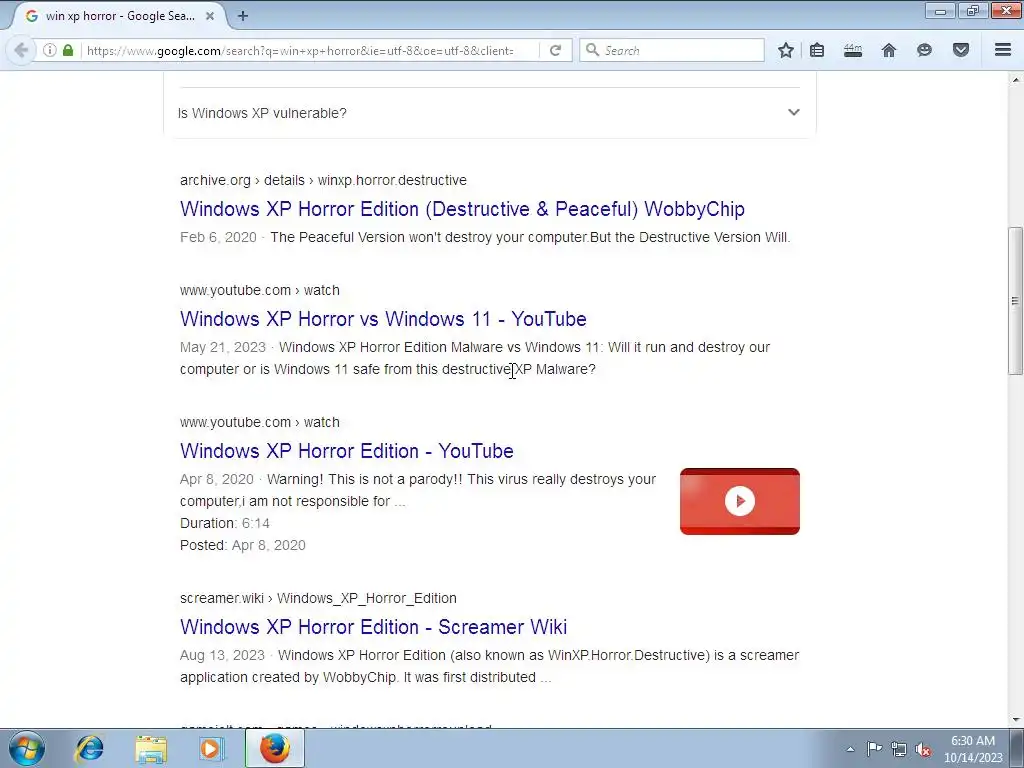Click 'Duration: 6:14' text
Viewport: 1024px width, 768px height.
point(225,523)
